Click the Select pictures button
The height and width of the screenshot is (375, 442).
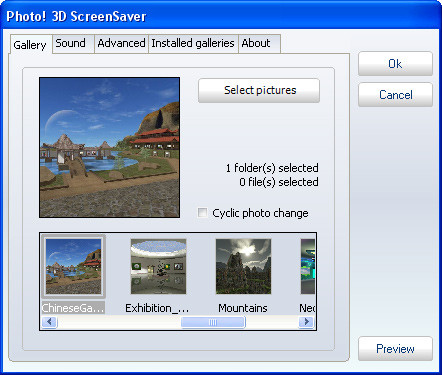point(259,90)
